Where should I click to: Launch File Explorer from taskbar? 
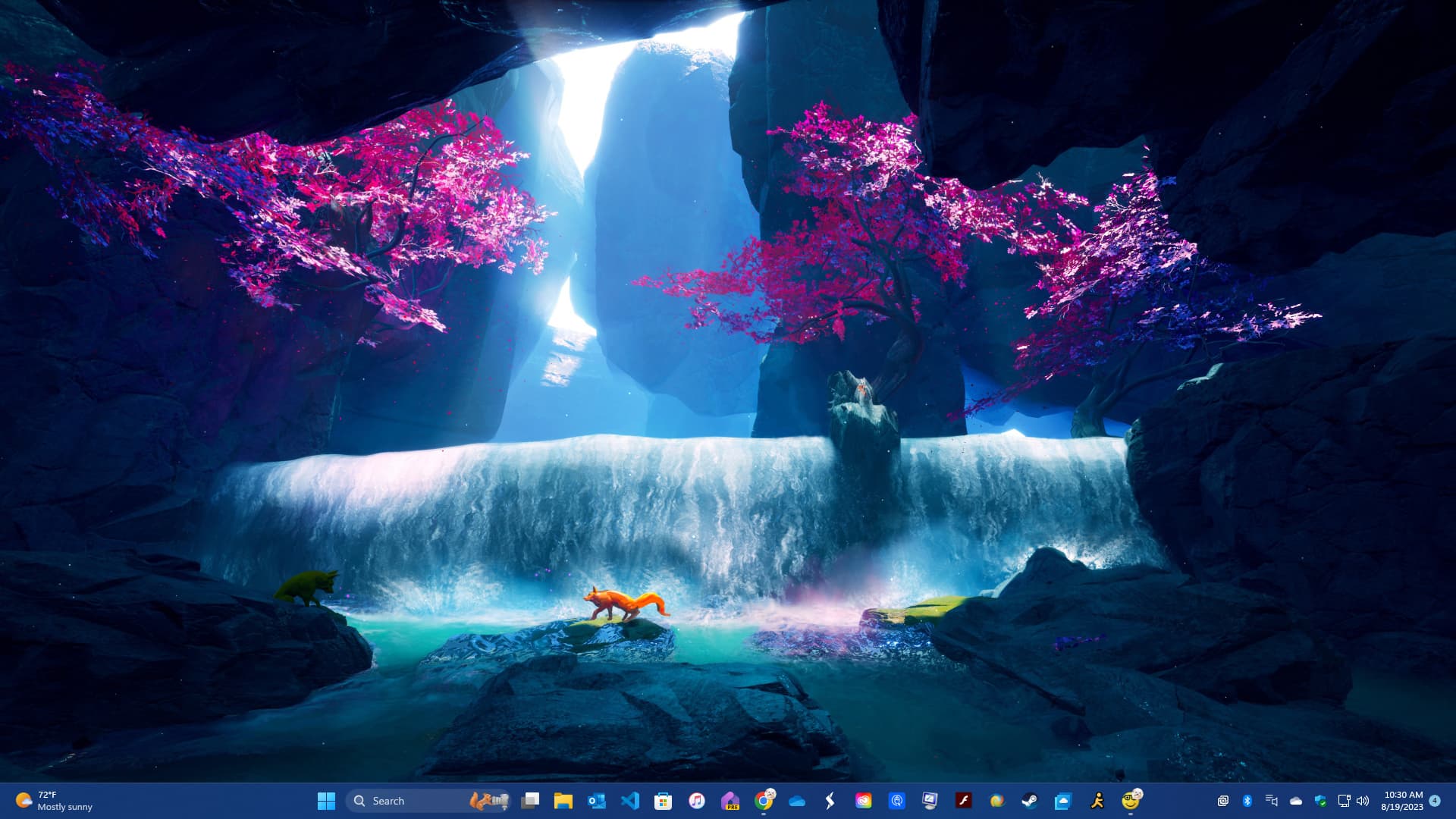(x=563, y=801)
